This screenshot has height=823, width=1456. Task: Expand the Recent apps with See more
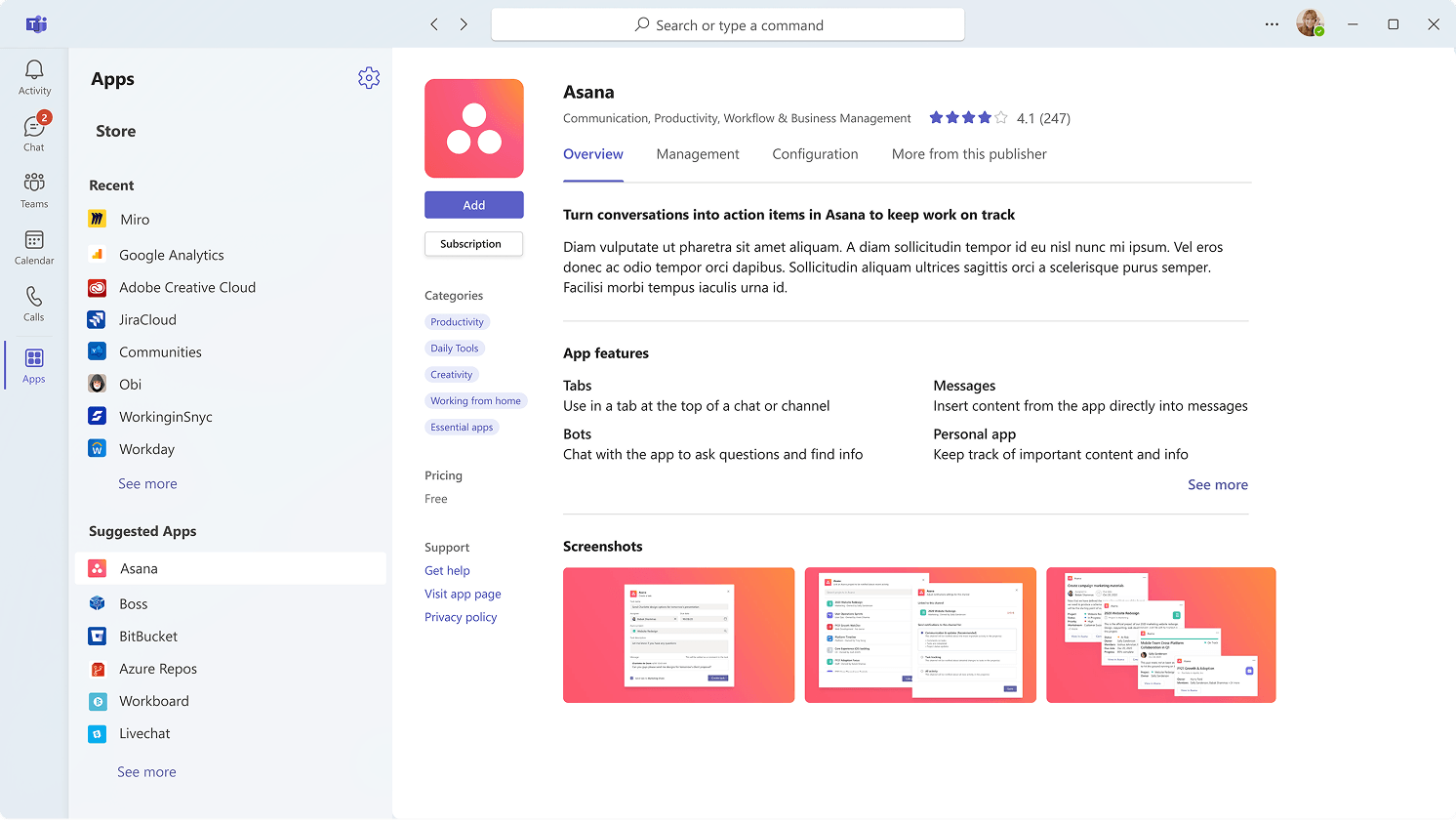pyautogui.click(x=147, y=483)
